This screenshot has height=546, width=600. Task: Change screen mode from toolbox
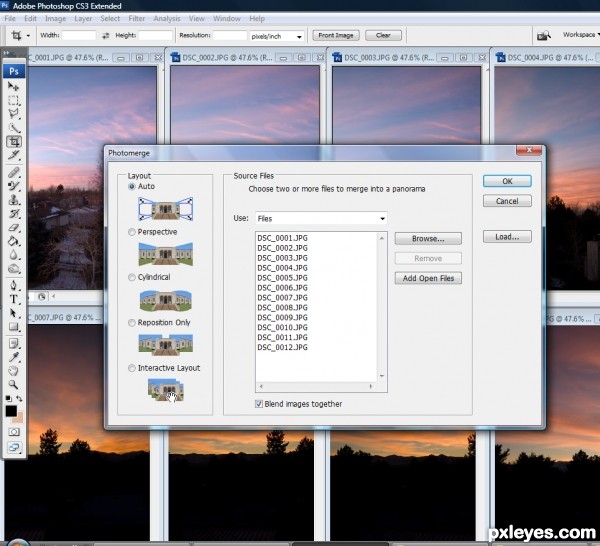pos(14,447)
